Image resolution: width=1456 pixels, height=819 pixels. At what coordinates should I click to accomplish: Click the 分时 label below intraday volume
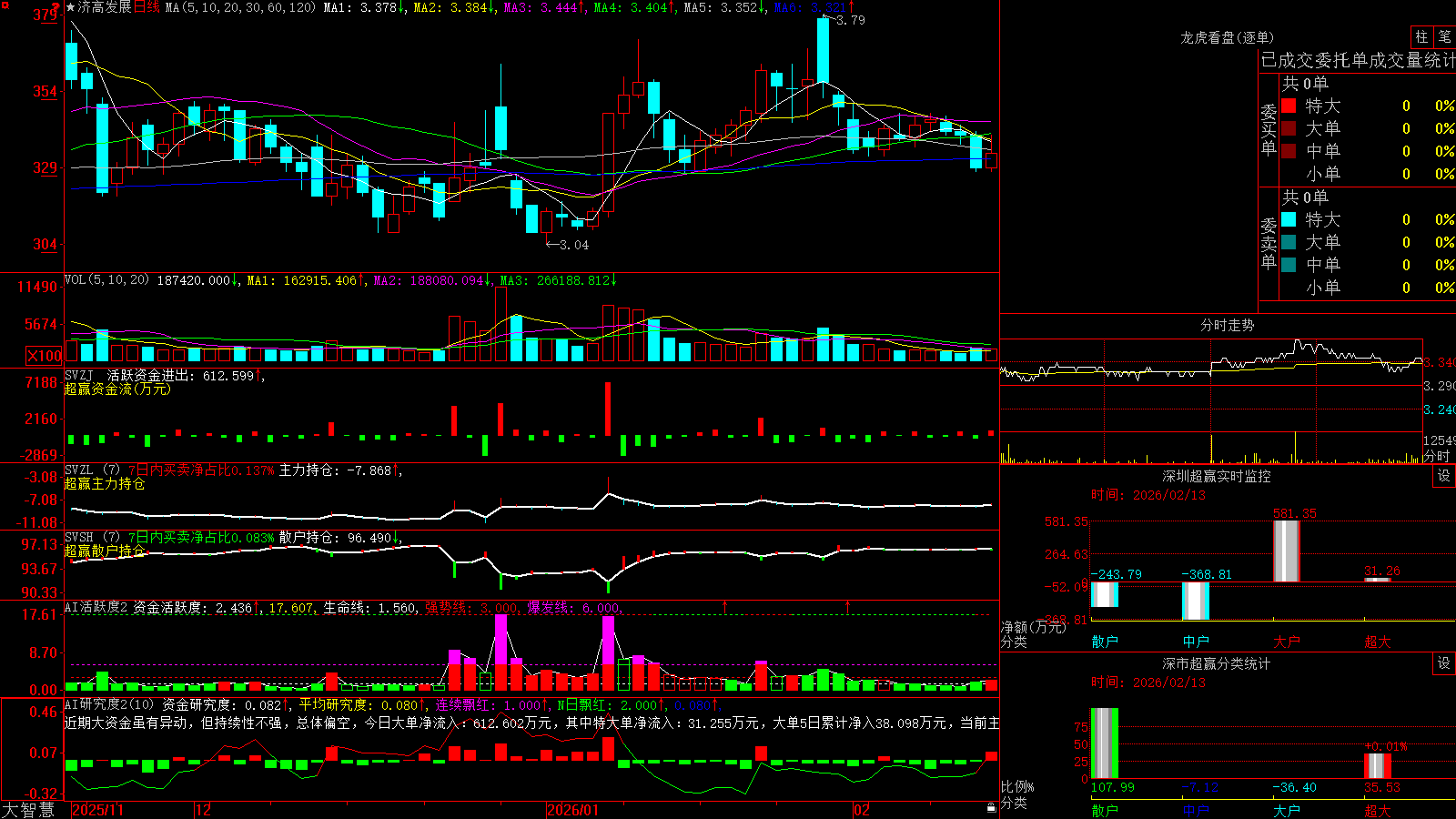click(1437, 456)
